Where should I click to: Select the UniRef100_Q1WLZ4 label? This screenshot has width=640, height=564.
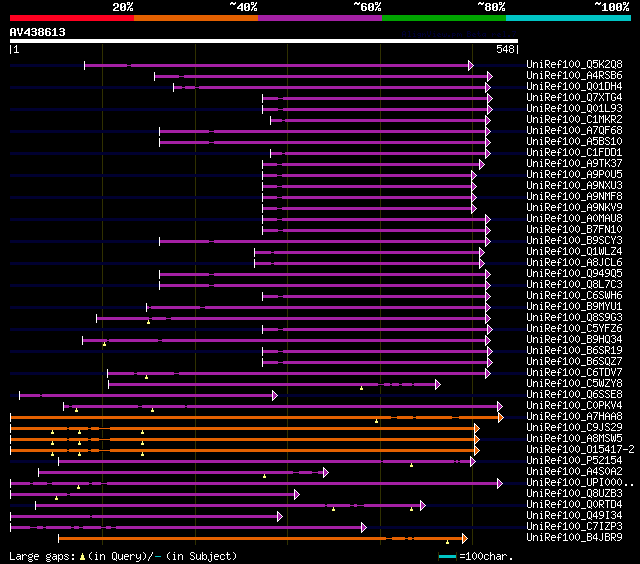[574, 251]
